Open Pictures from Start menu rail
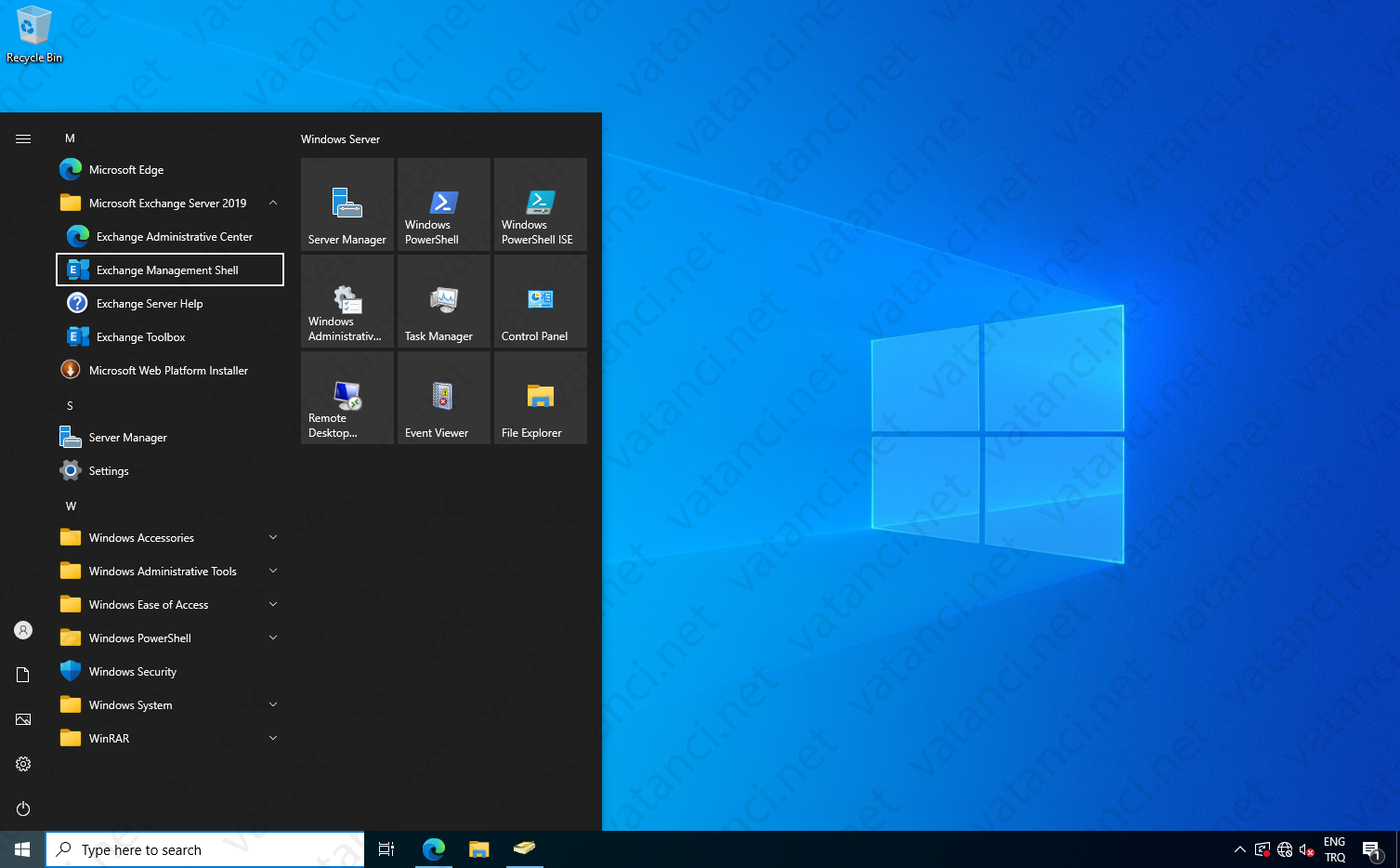Screen dimensions: 1400x868 (x=23, y=719)
